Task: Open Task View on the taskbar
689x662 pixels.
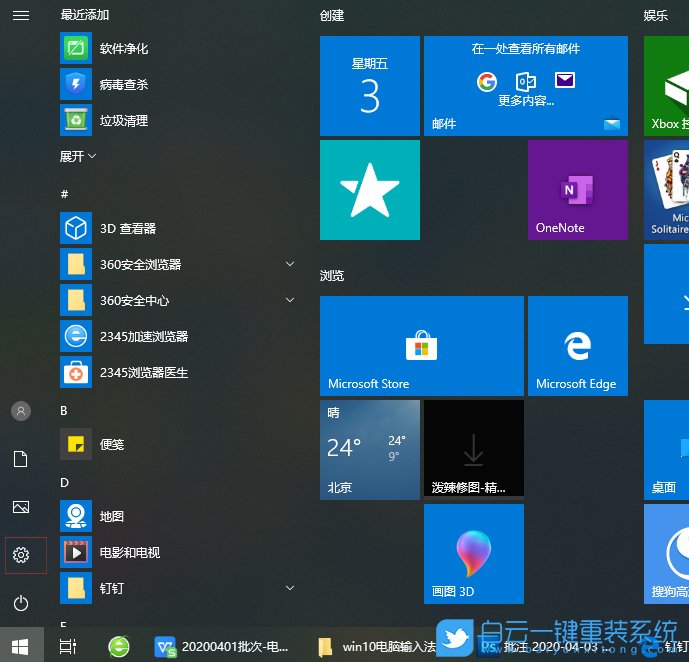Action: point(67,646)
